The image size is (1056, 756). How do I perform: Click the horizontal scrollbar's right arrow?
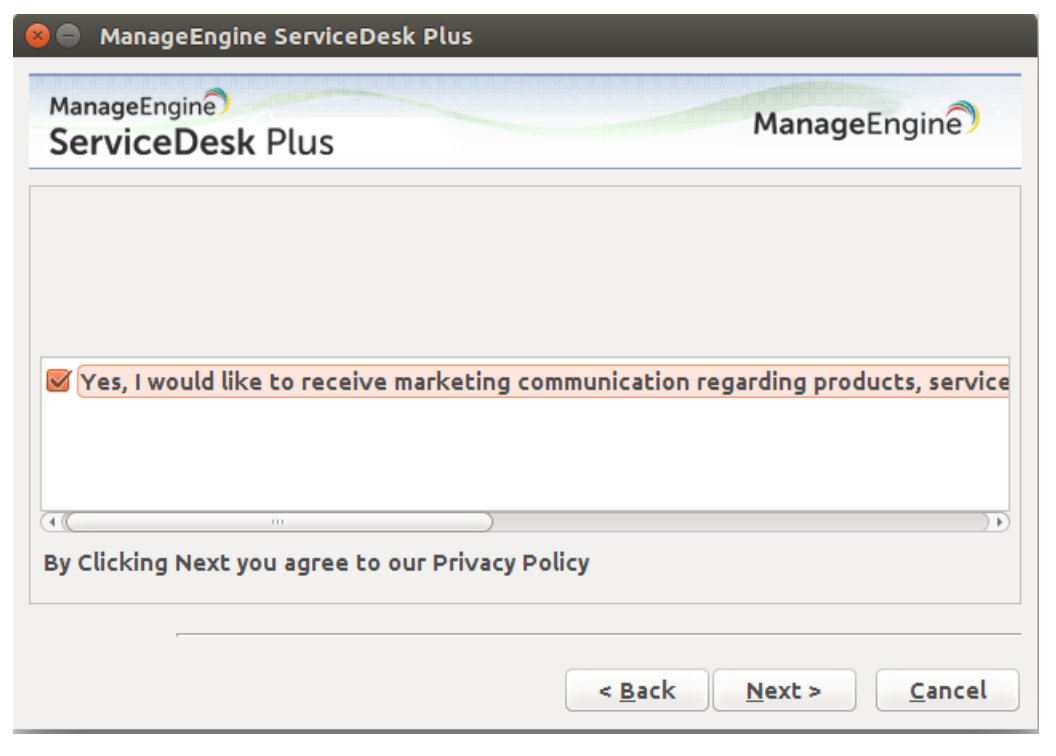pyautogui.click(x=1000, y=522)
